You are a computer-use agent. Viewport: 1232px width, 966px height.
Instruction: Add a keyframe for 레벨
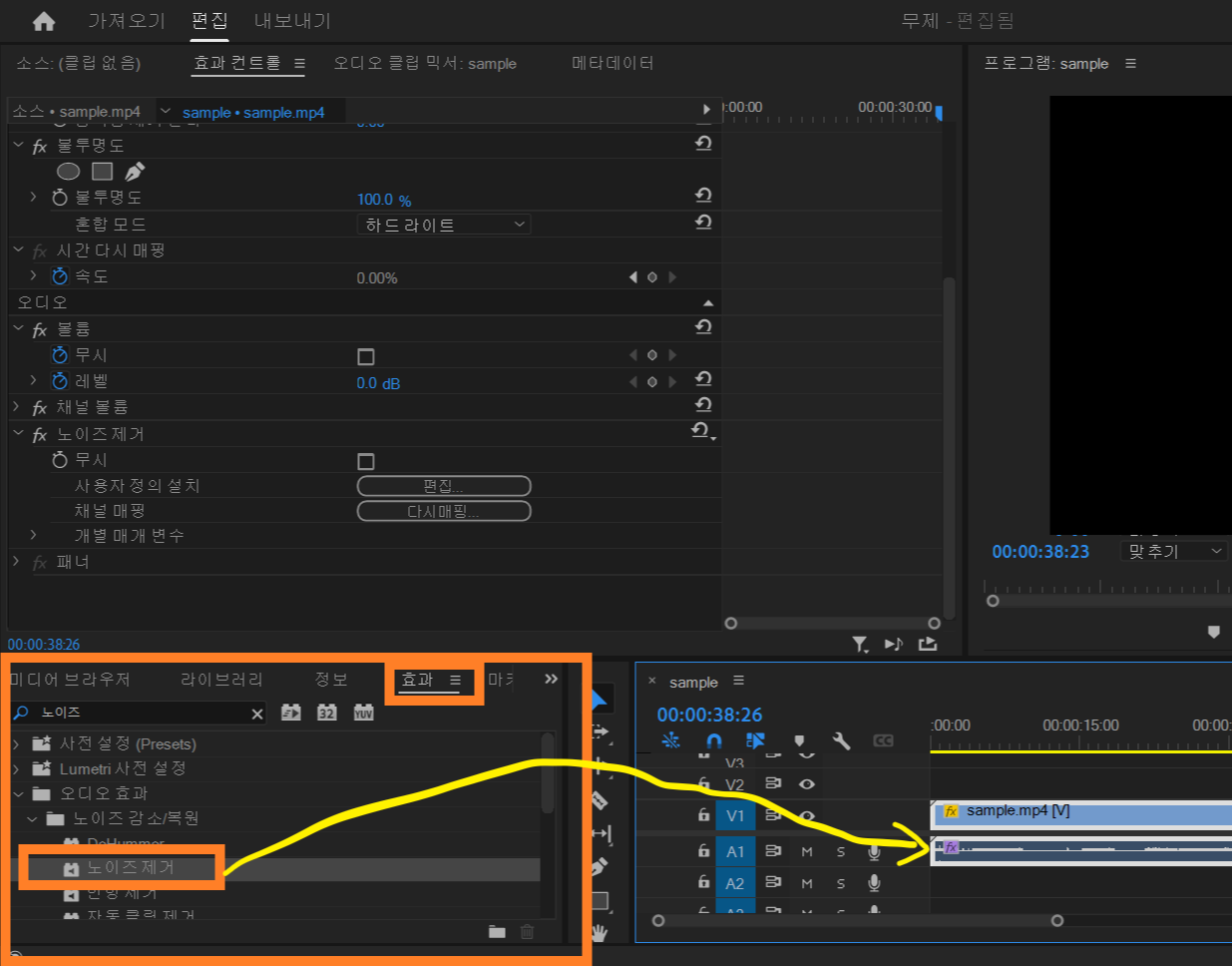652,382
